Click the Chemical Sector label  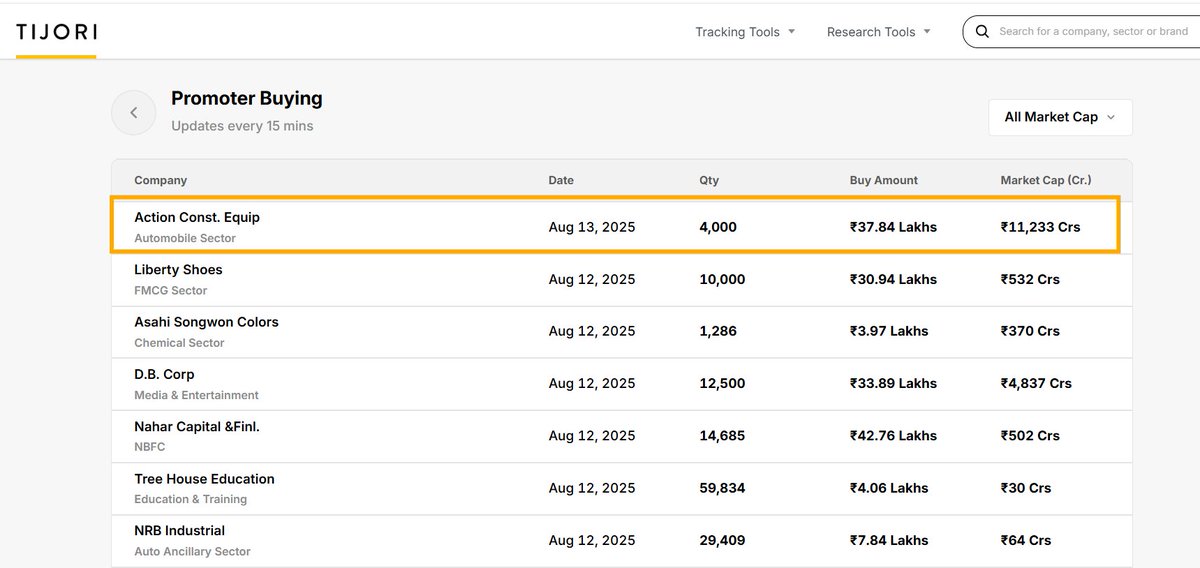click(179, 342)
